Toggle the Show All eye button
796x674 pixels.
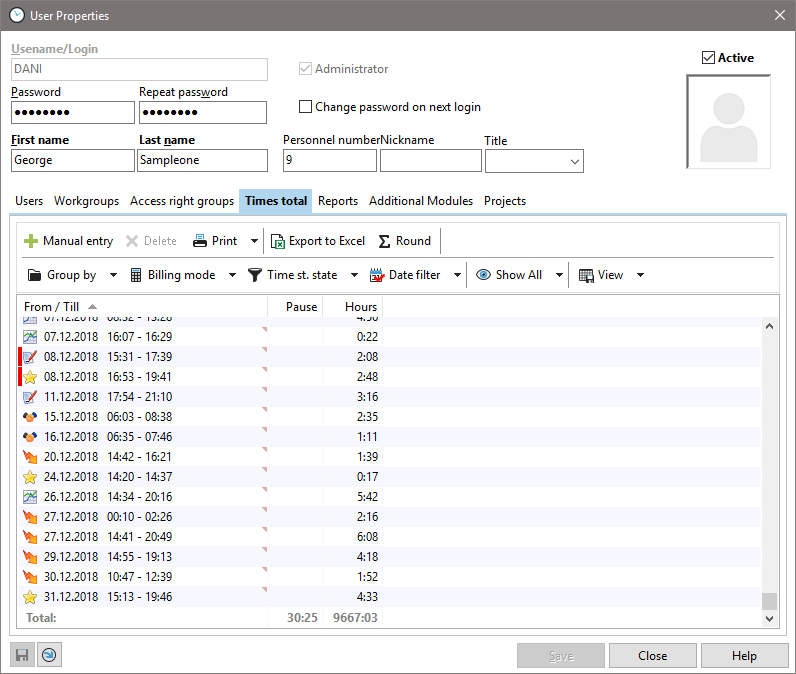click(x=483, y=275)
